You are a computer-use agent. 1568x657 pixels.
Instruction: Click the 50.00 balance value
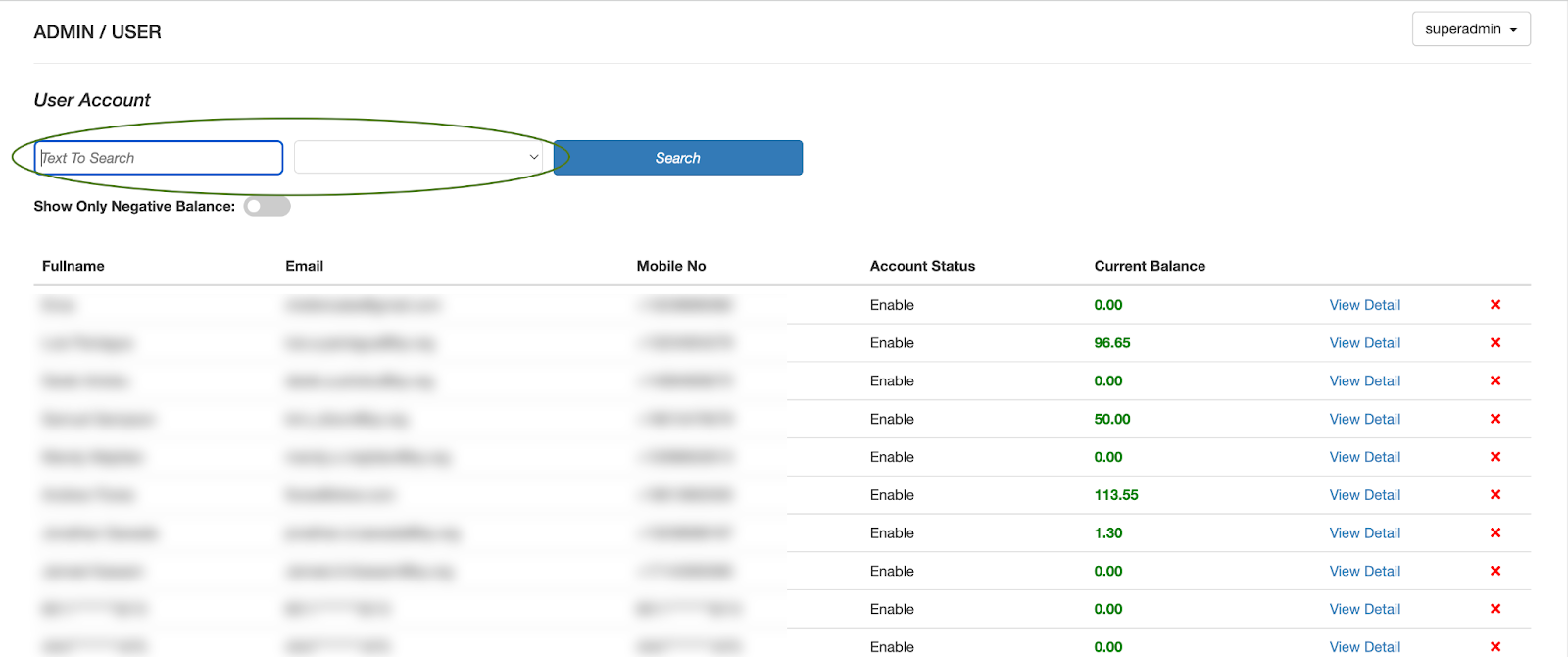coord(1112,419)
